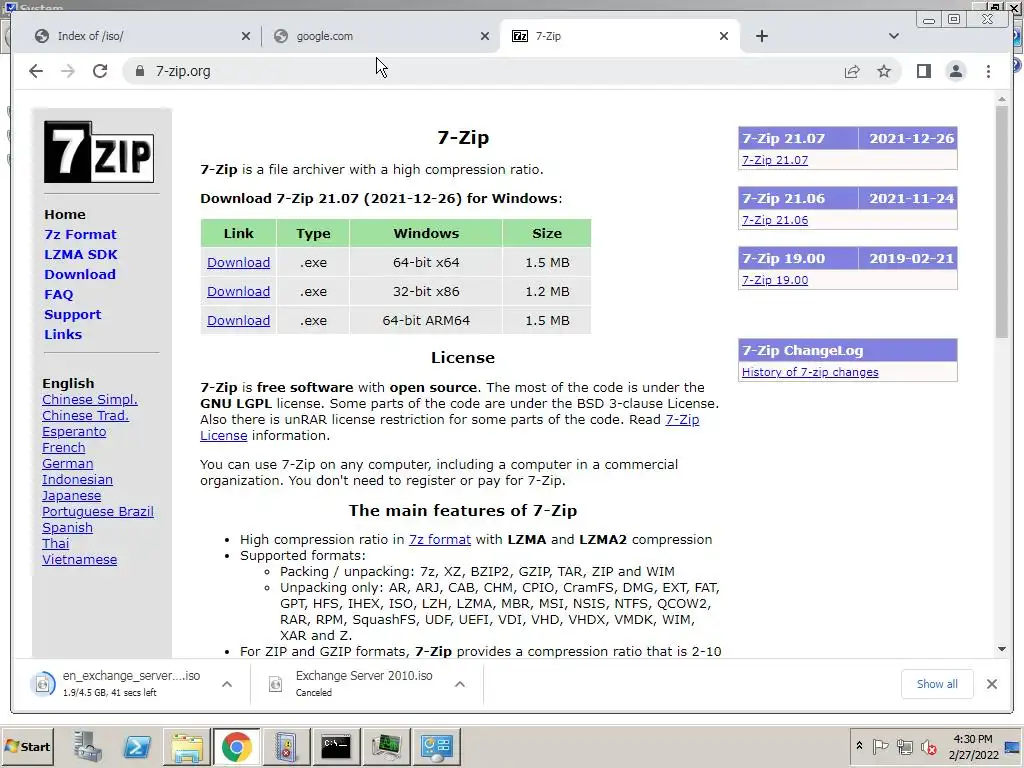Screen dimensions: 1024x768
Task: Open the Support sidebar page
Action: tap(72, 315)
